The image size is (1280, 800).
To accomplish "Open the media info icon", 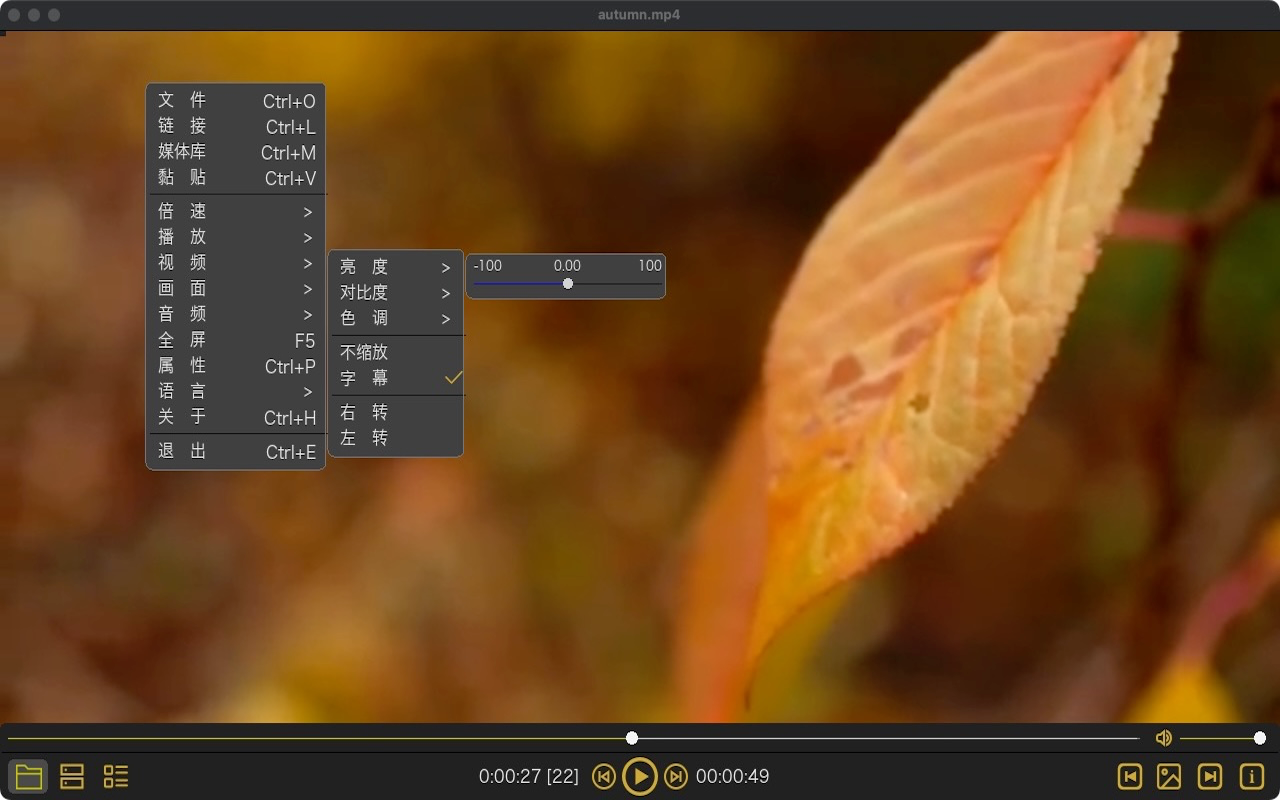I will coord(1251,776).
